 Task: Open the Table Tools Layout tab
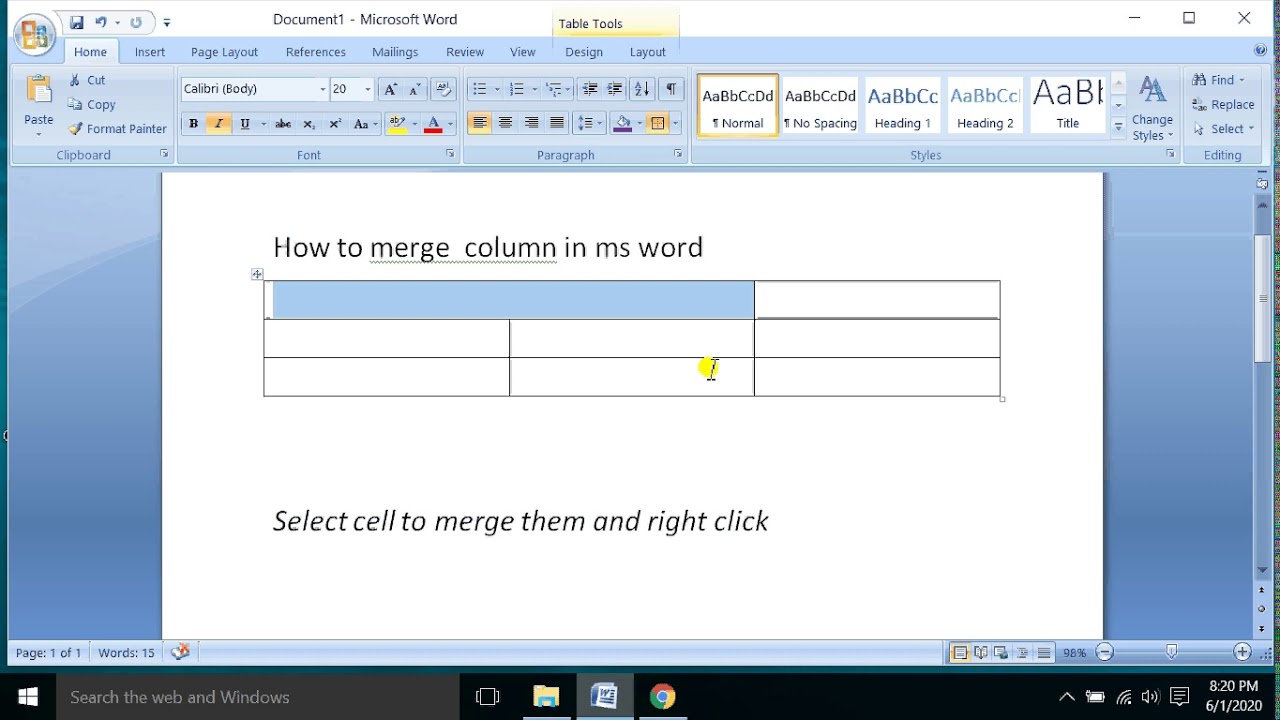[x=648, y=52]
